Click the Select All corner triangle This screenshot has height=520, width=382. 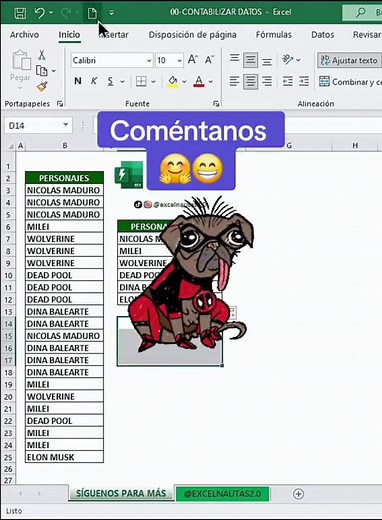tap(11, 146)
